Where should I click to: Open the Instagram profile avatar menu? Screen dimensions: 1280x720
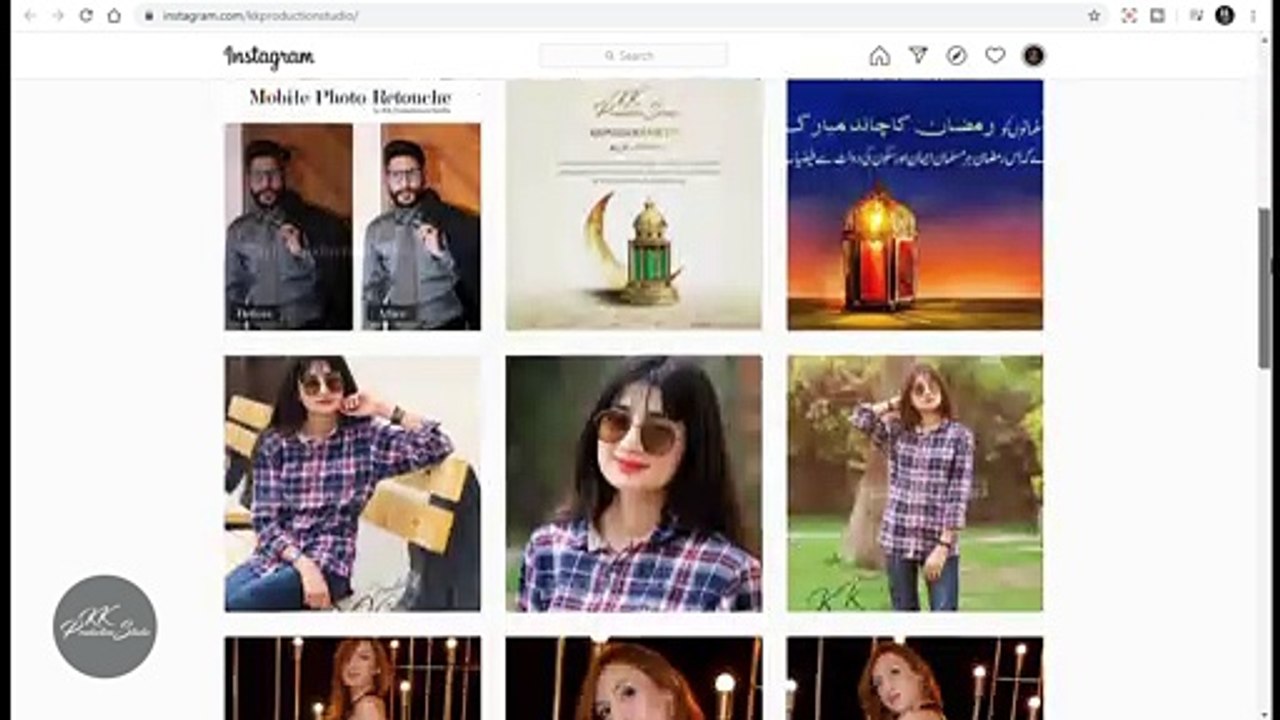point(1033,56)
